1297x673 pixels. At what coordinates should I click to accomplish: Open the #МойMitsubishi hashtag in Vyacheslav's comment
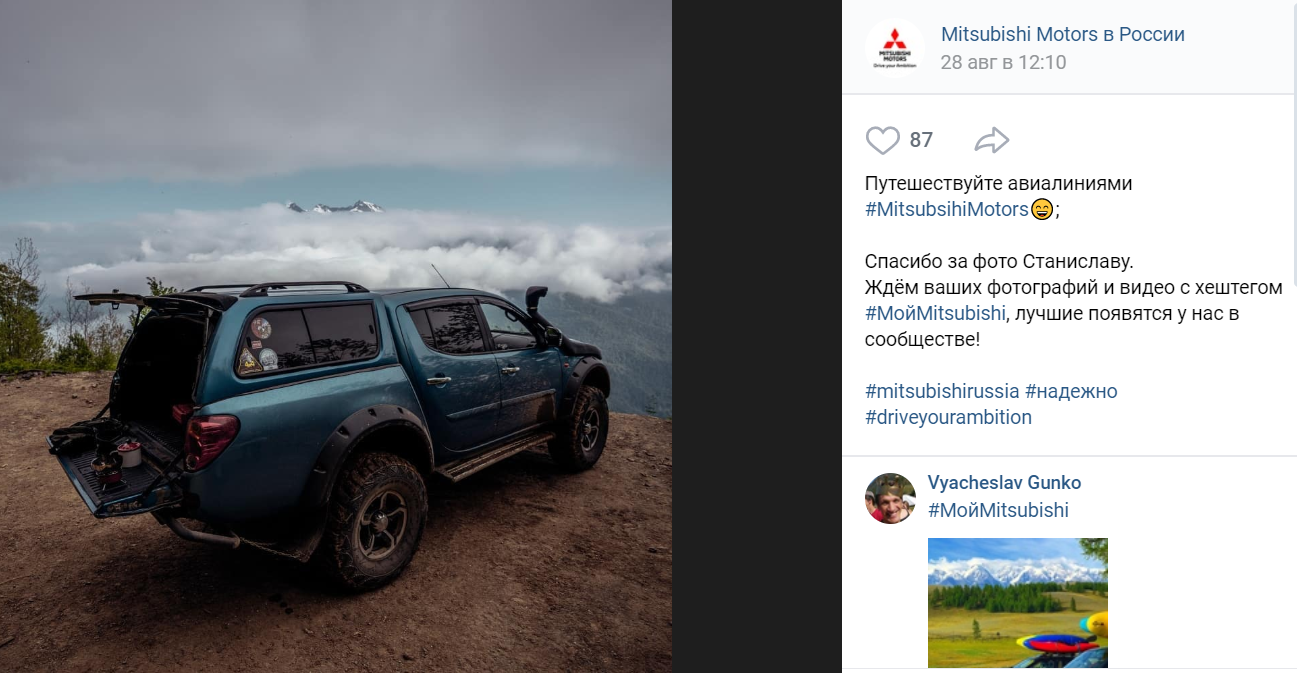point(998,510)
